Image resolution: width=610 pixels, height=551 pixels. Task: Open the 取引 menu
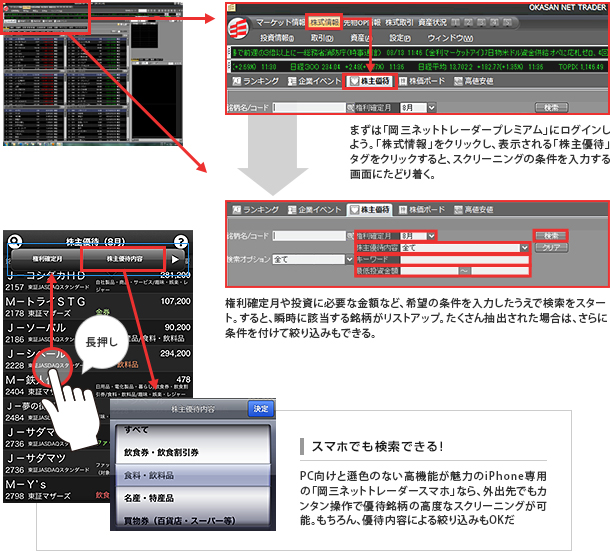point(322,38)
